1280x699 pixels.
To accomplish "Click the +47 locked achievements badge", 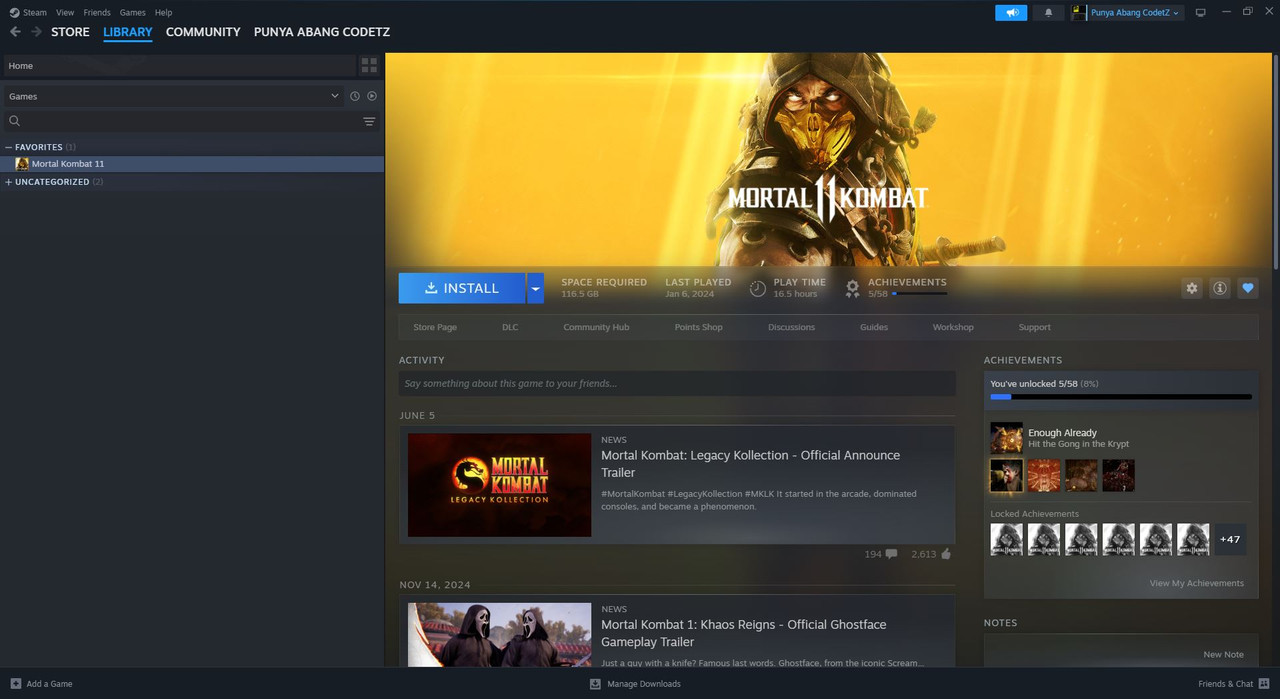I will pyautogui.click(x=1230, y=539).
